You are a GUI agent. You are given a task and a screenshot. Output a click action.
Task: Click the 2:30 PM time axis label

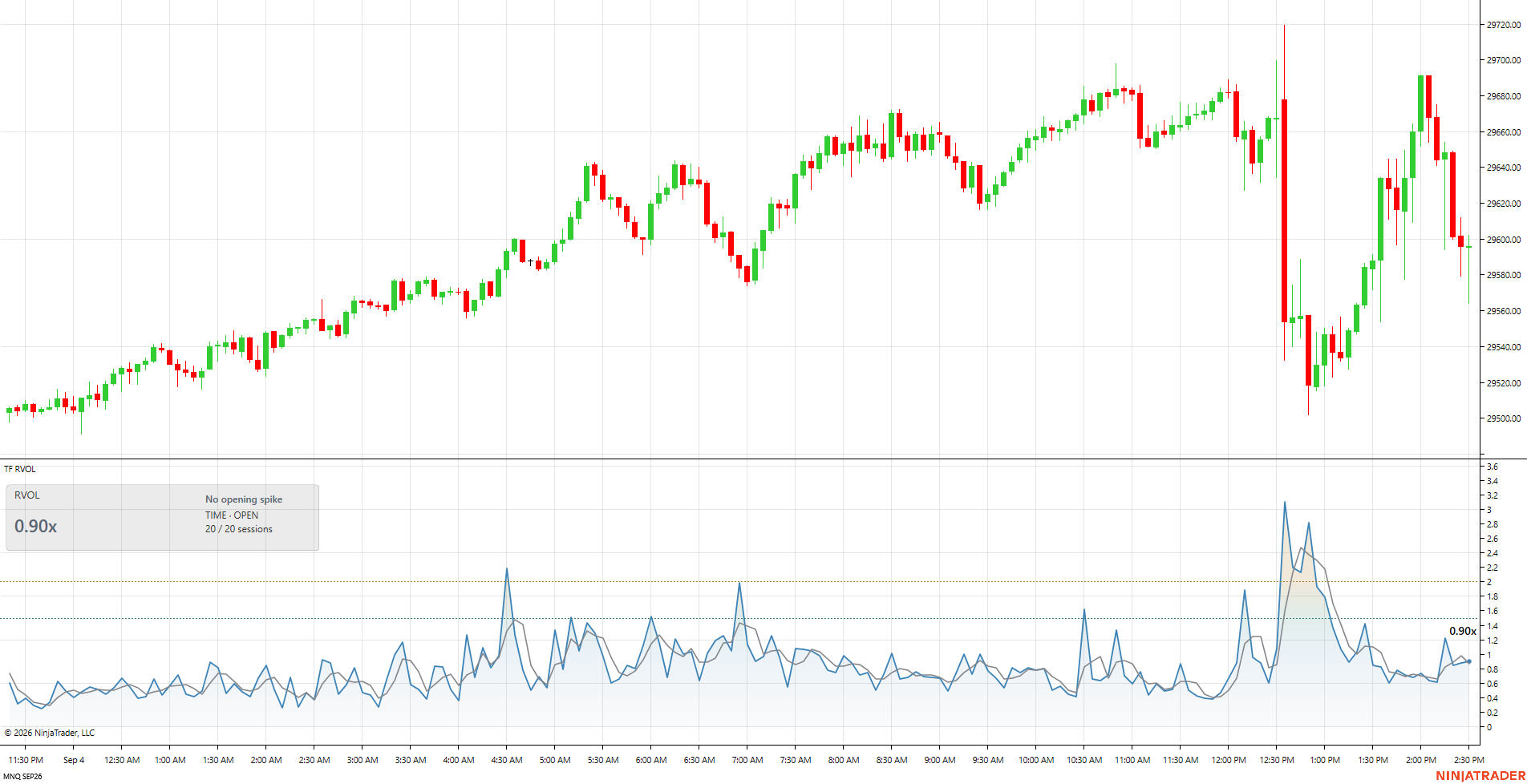pos(1469,760)
